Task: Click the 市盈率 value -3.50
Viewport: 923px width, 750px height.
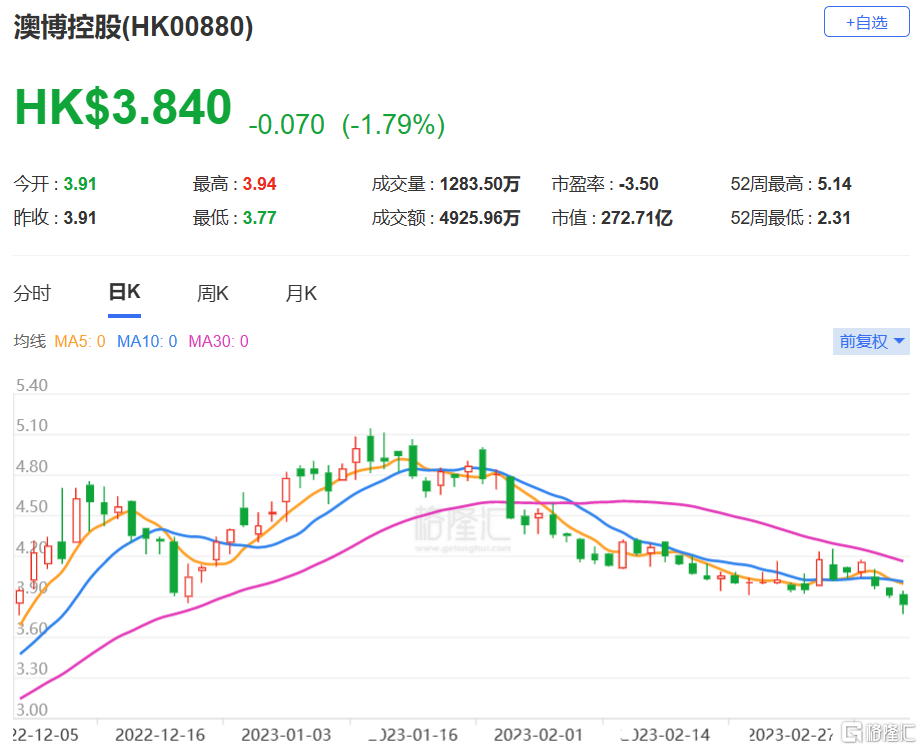Action: [639, 184]
